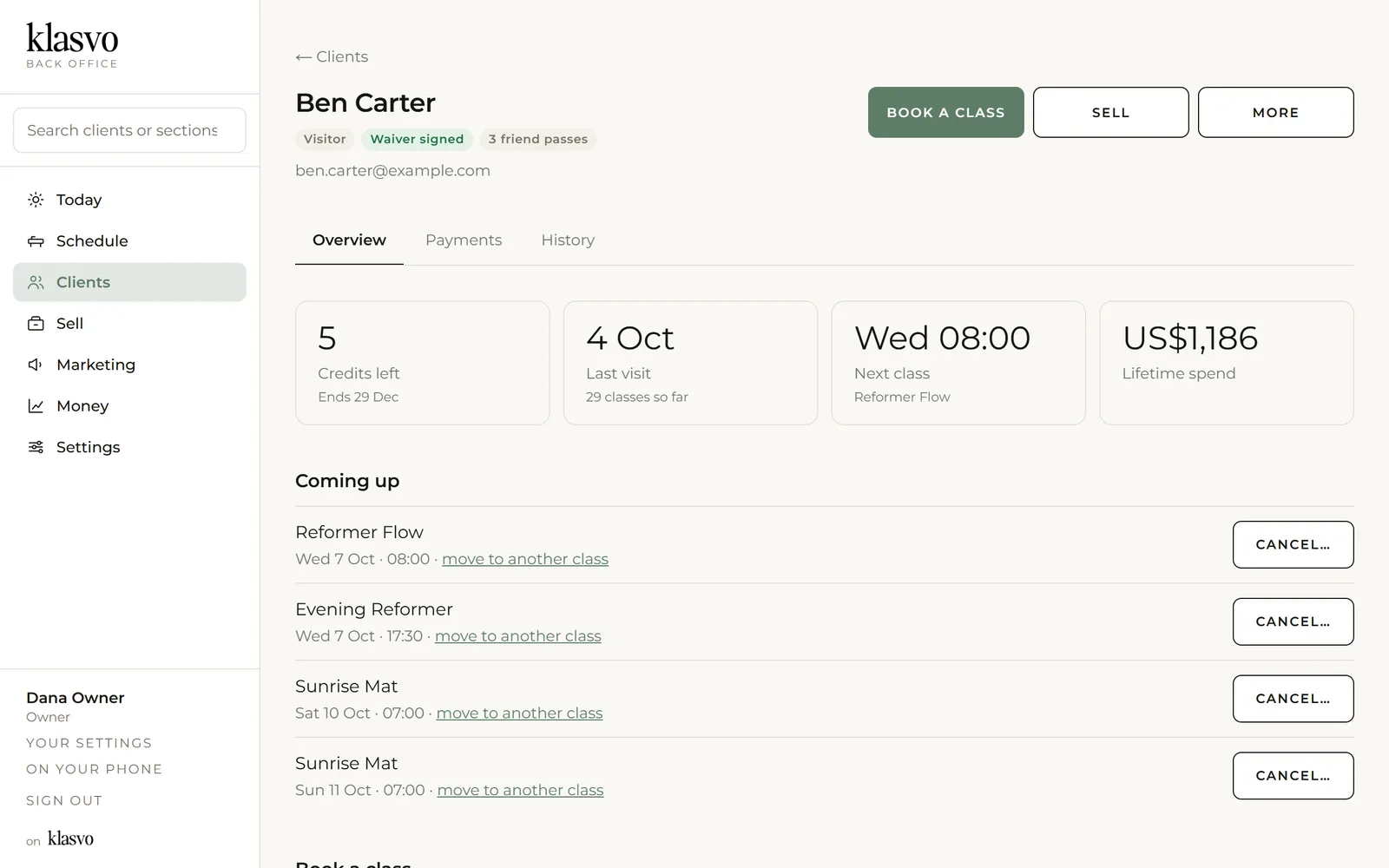Screen dimensions: 1389x868
Task: Open the History tab
Action: [x=568, y=240]
